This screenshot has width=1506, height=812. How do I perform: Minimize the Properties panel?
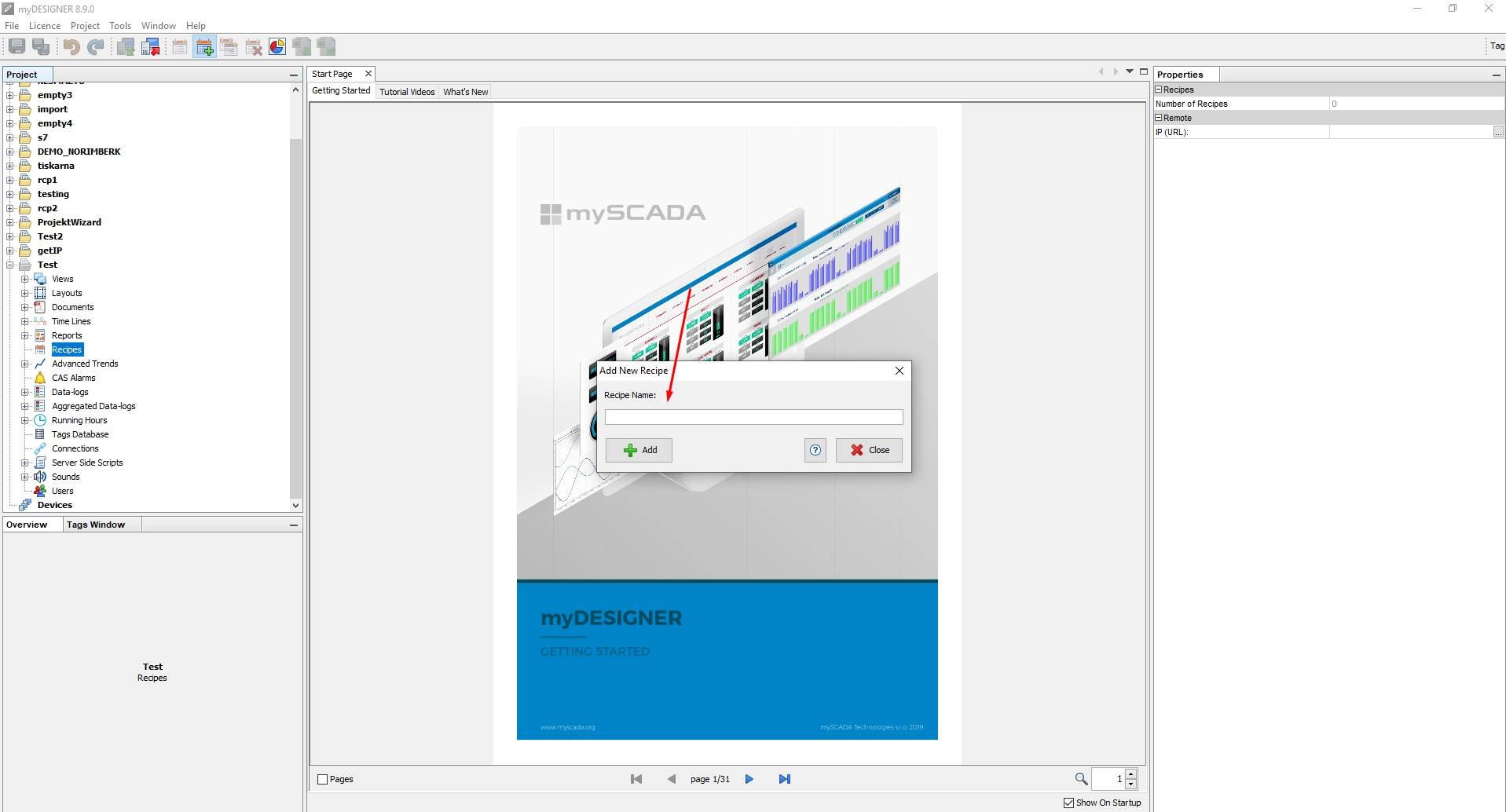[x=1497, y=75]
